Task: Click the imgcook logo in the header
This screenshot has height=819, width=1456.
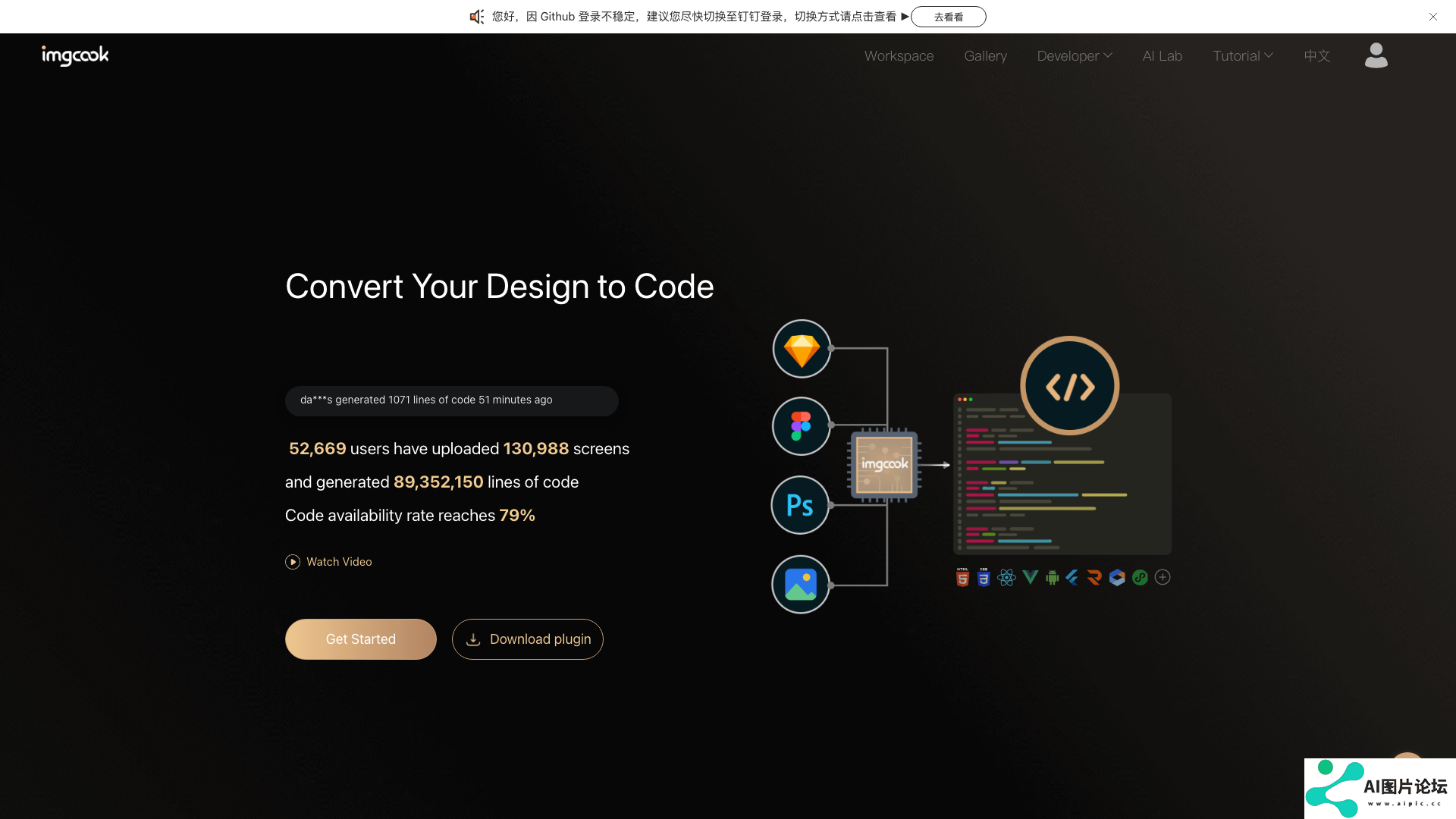Action: click(75, 55)
